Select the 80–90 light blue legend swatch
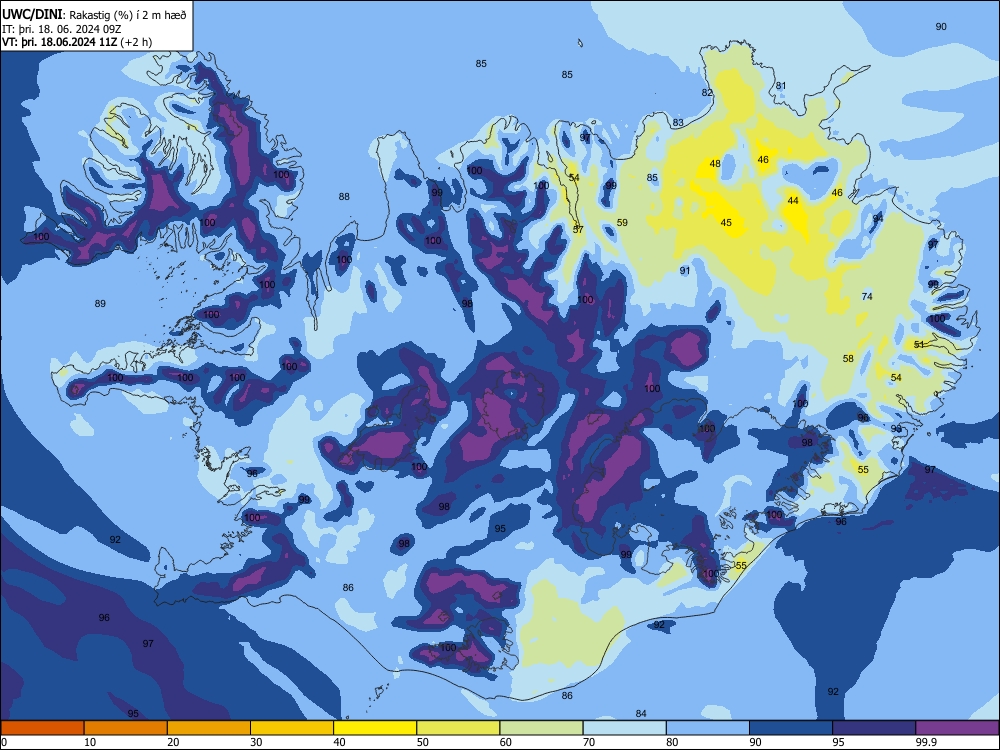 (x=708, y=728)
